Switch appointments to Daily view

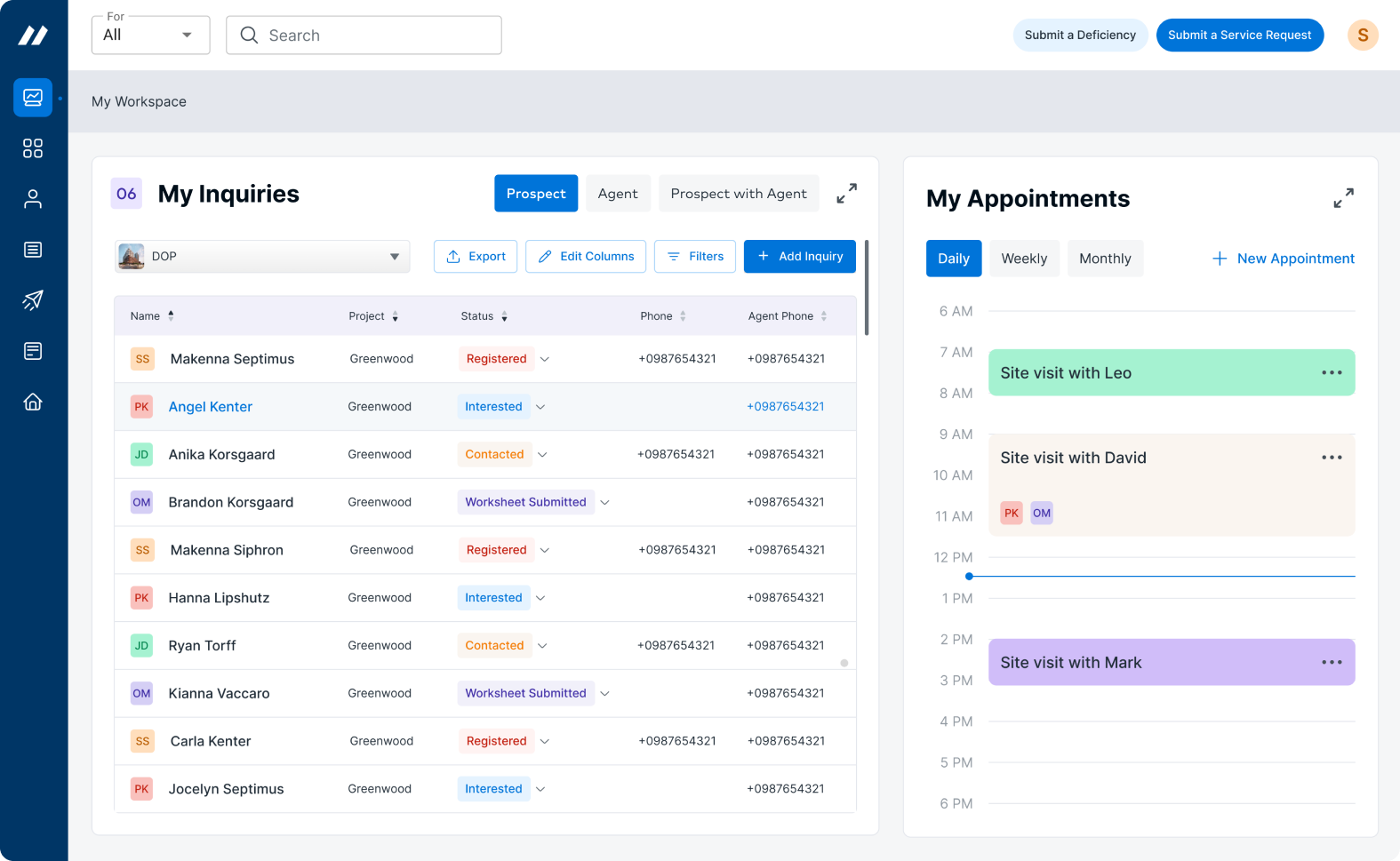click(954, 259)
